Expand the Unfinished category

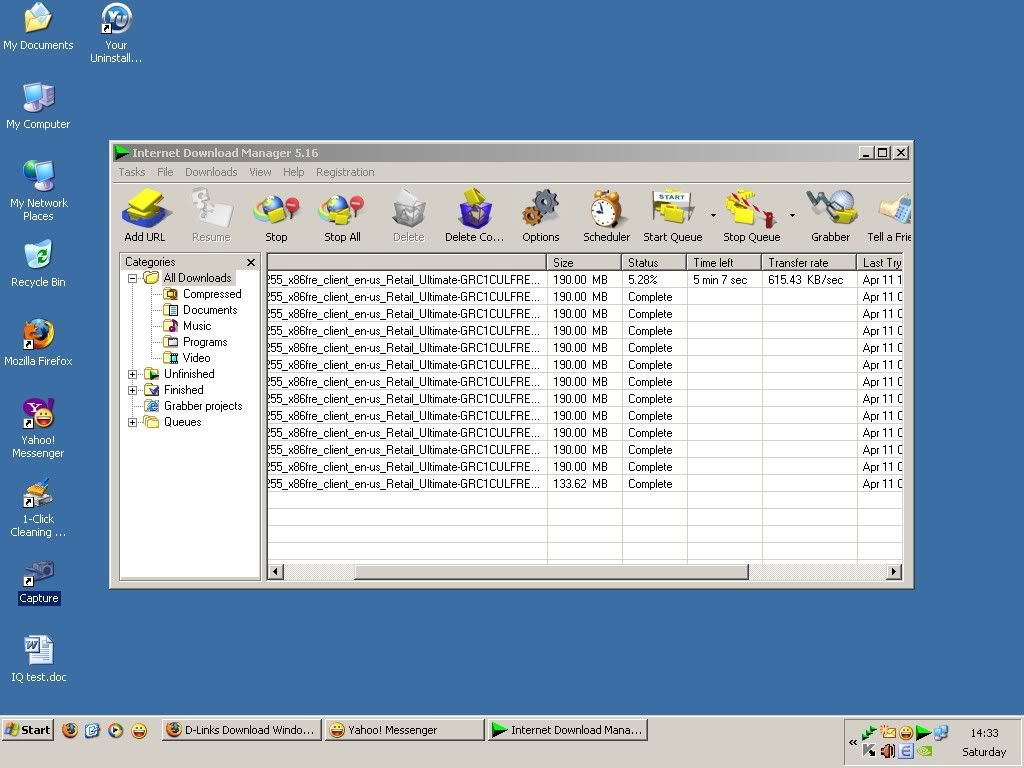click(133, 374)
